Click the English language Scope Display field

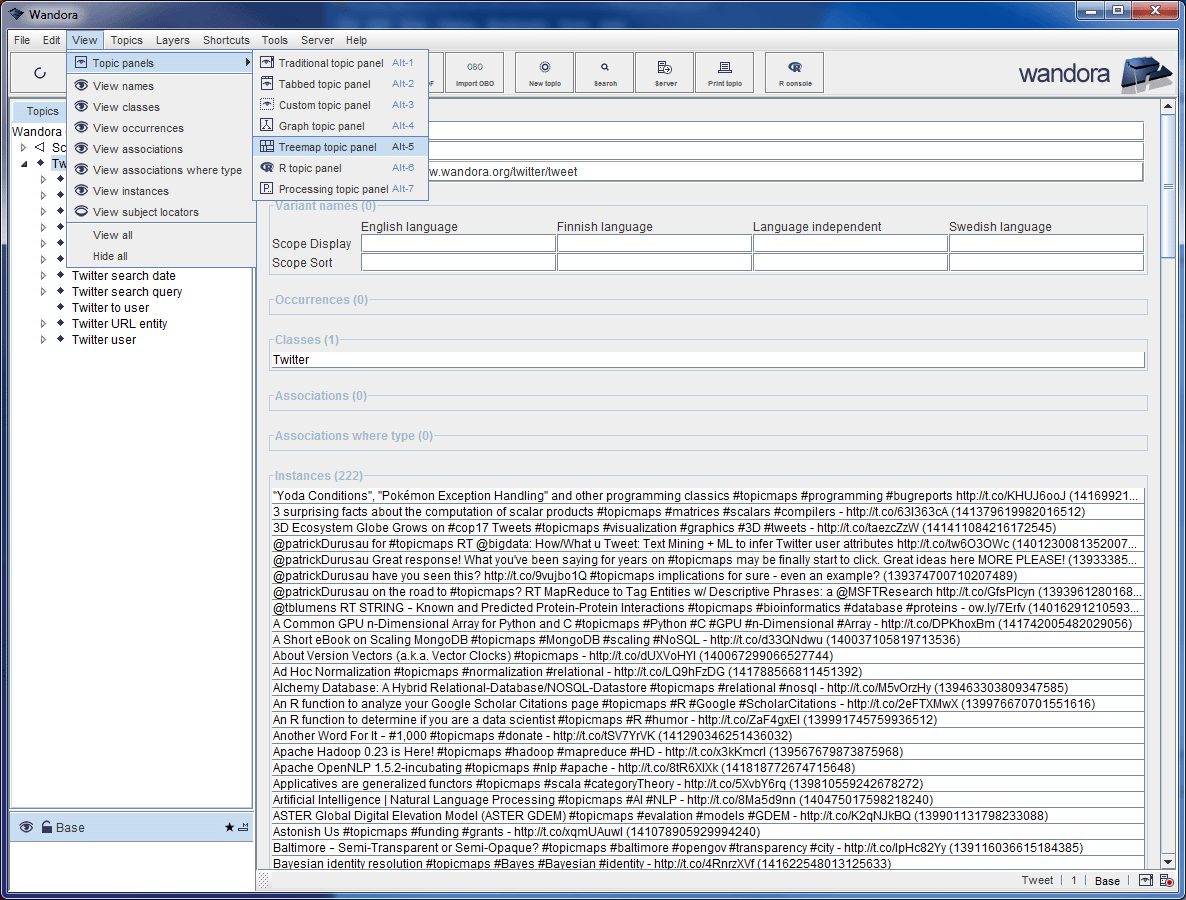click(458, 243)
